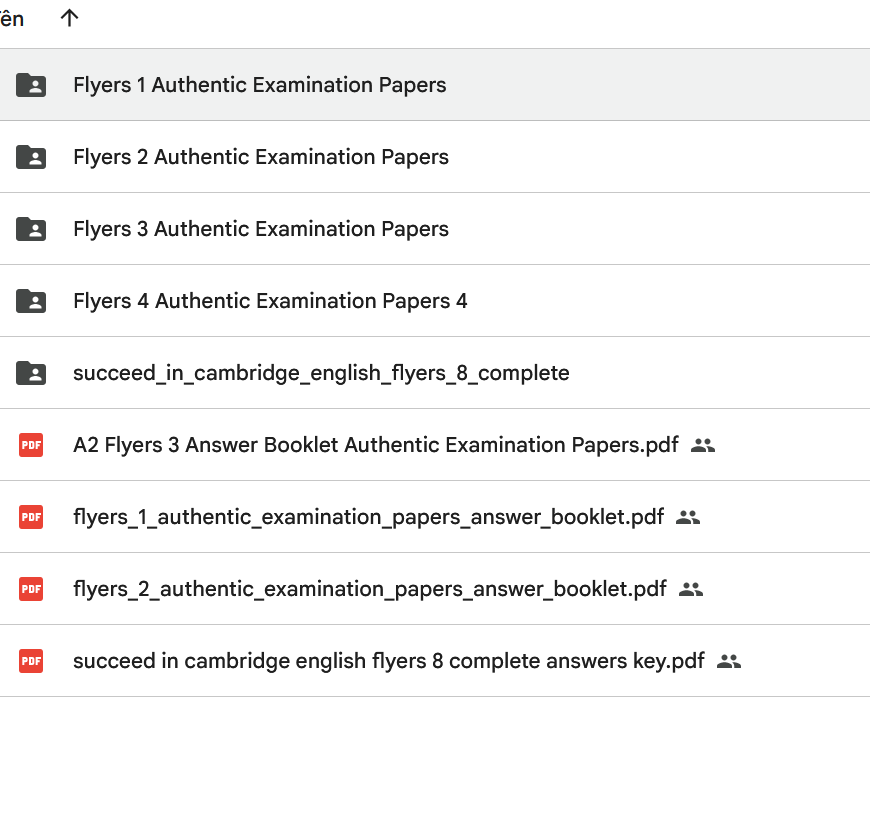Click shared people icon next to A2 Flyers 3 PDF
Viewport: 870px width, 817px height.
coord(703,445)
